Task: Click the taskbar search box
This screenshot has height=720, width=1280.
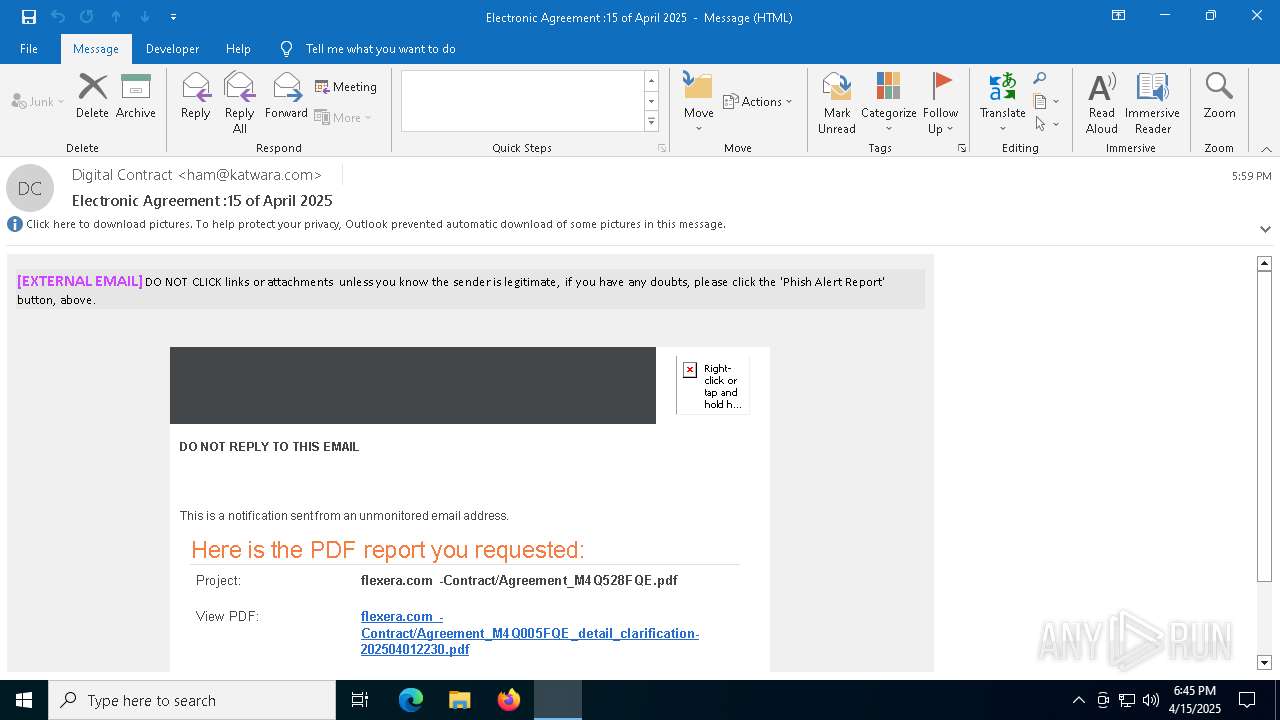Action: (192, 700)
